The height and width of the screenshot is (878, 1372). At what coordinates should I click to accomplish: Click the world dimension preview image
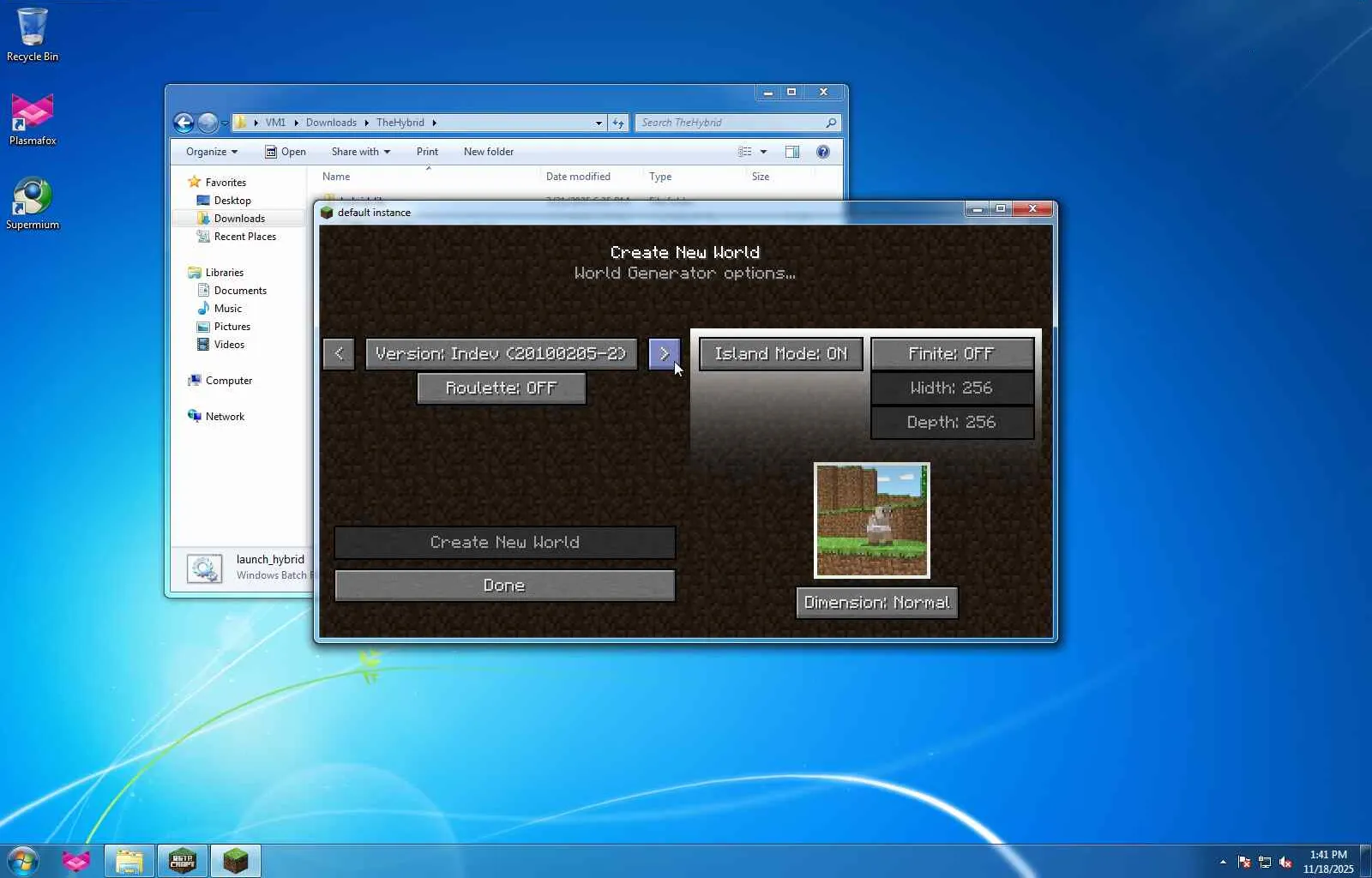pyautogui.click(x=872, y=520)
